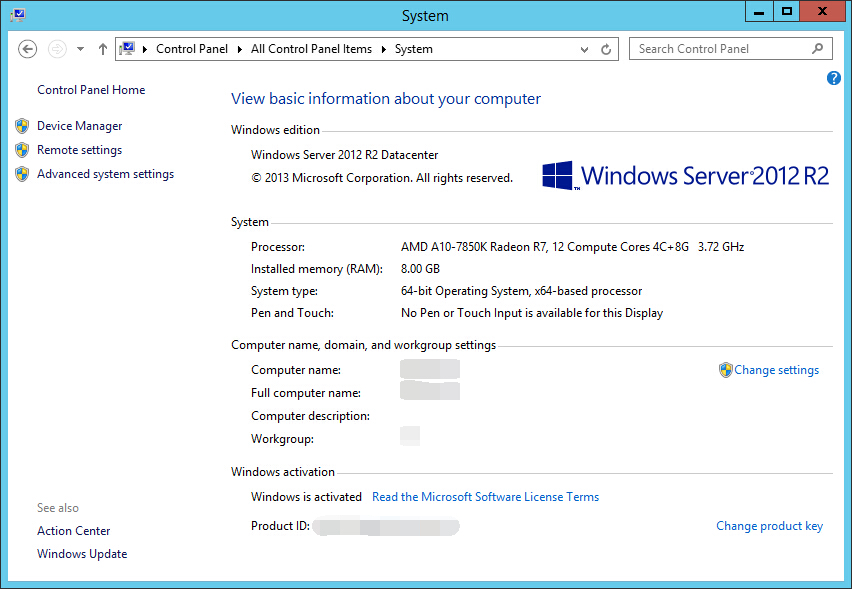The height and width of the screenshot is (589, 852).
Task: Click the installed memory value '8.00 GB'
Action: 420,269
